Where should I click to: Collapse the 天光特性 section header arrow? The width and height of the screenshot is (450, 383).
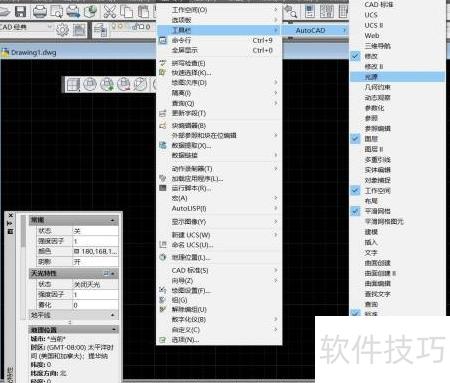[x=113, y=274]
